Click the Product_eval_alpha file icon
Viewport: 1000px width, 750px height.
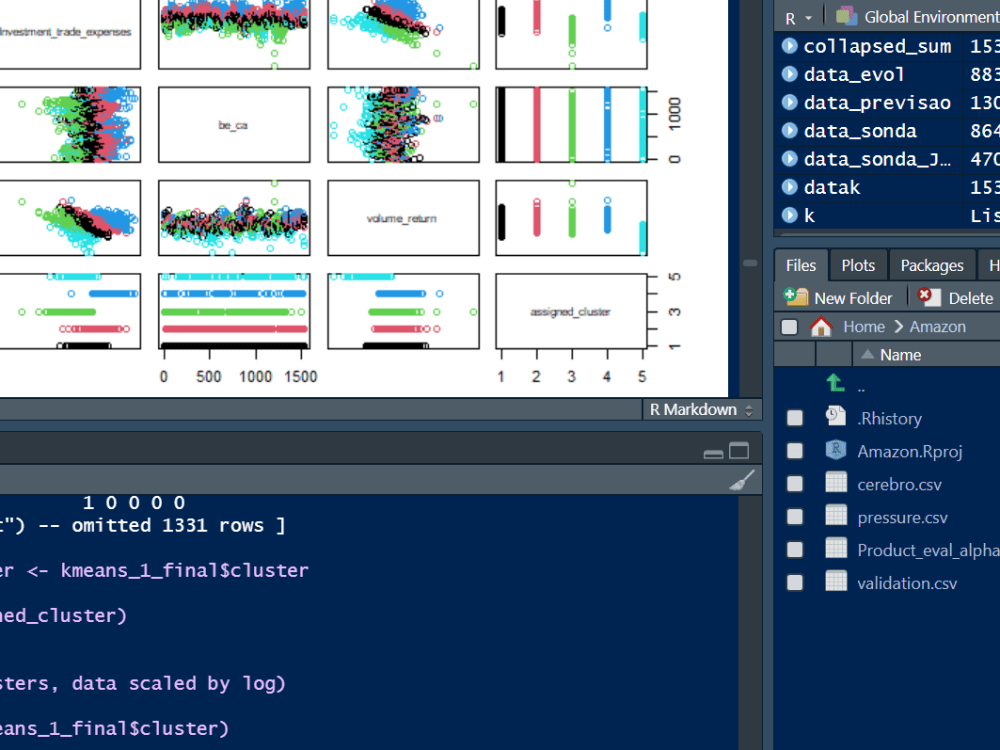834,549
